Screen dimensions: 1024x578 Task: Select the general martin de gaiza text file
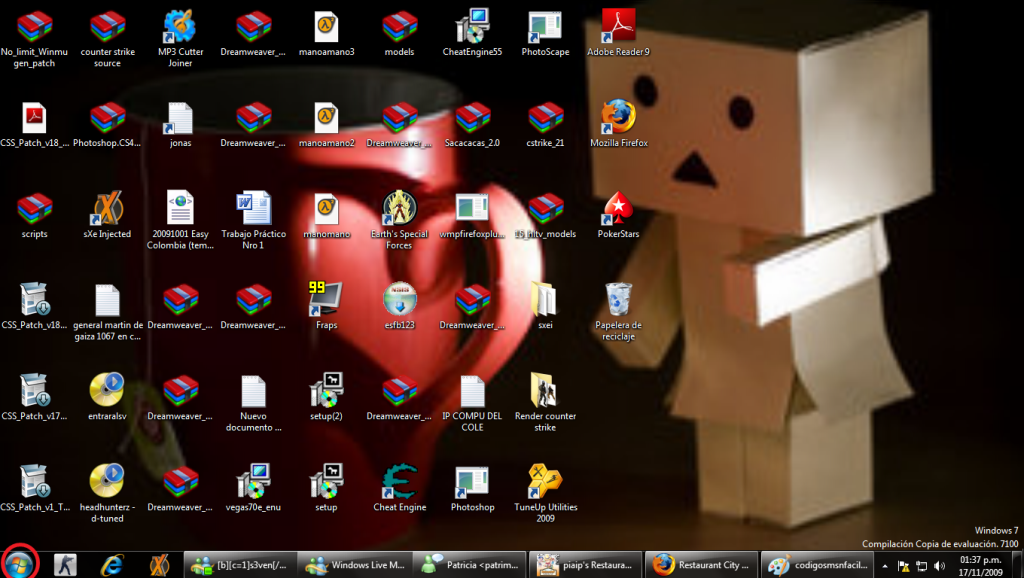click(x=108, y=300)
